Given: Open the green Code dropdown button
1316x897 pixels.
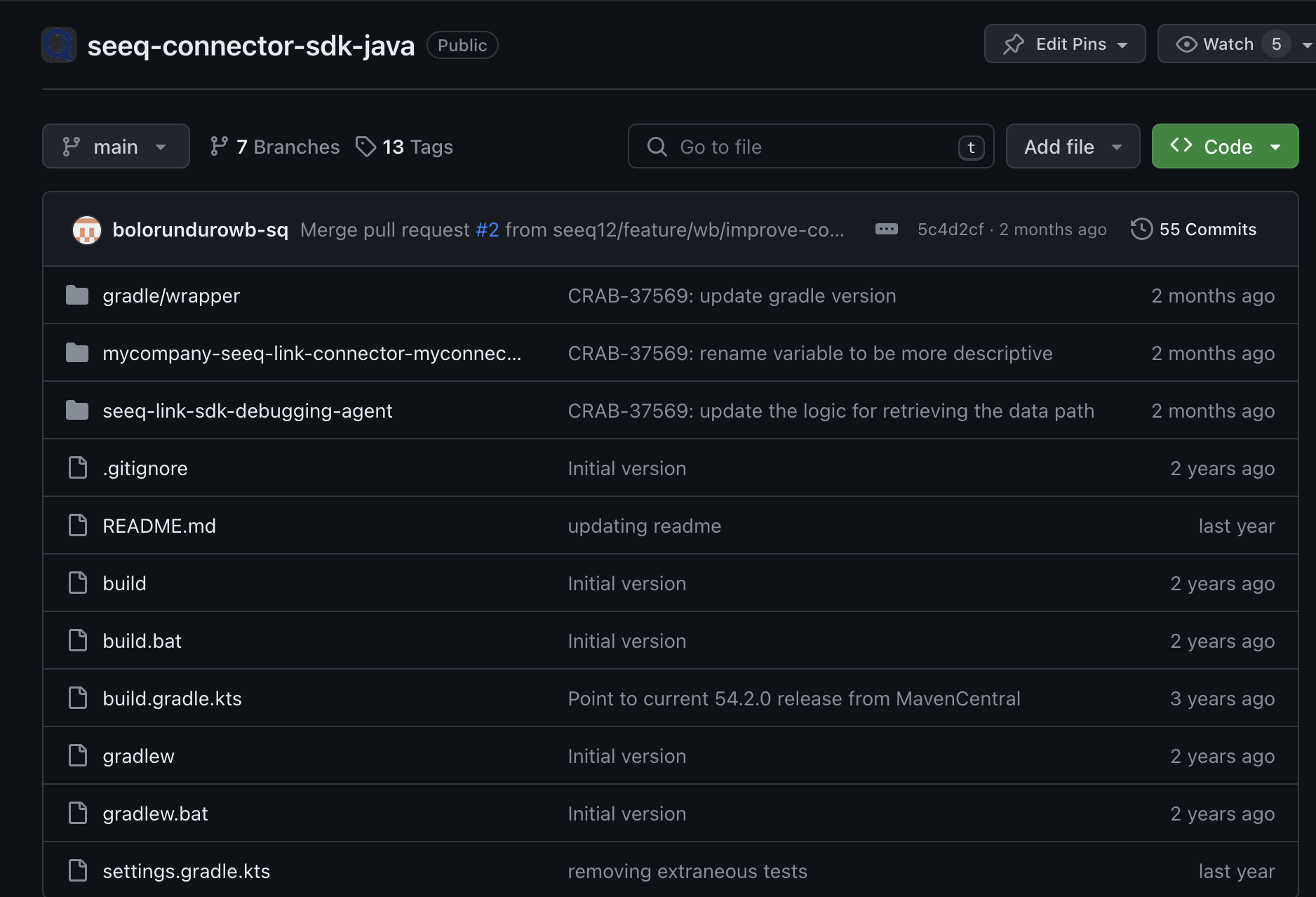Looking at the screenshot, I should 1225,146.
